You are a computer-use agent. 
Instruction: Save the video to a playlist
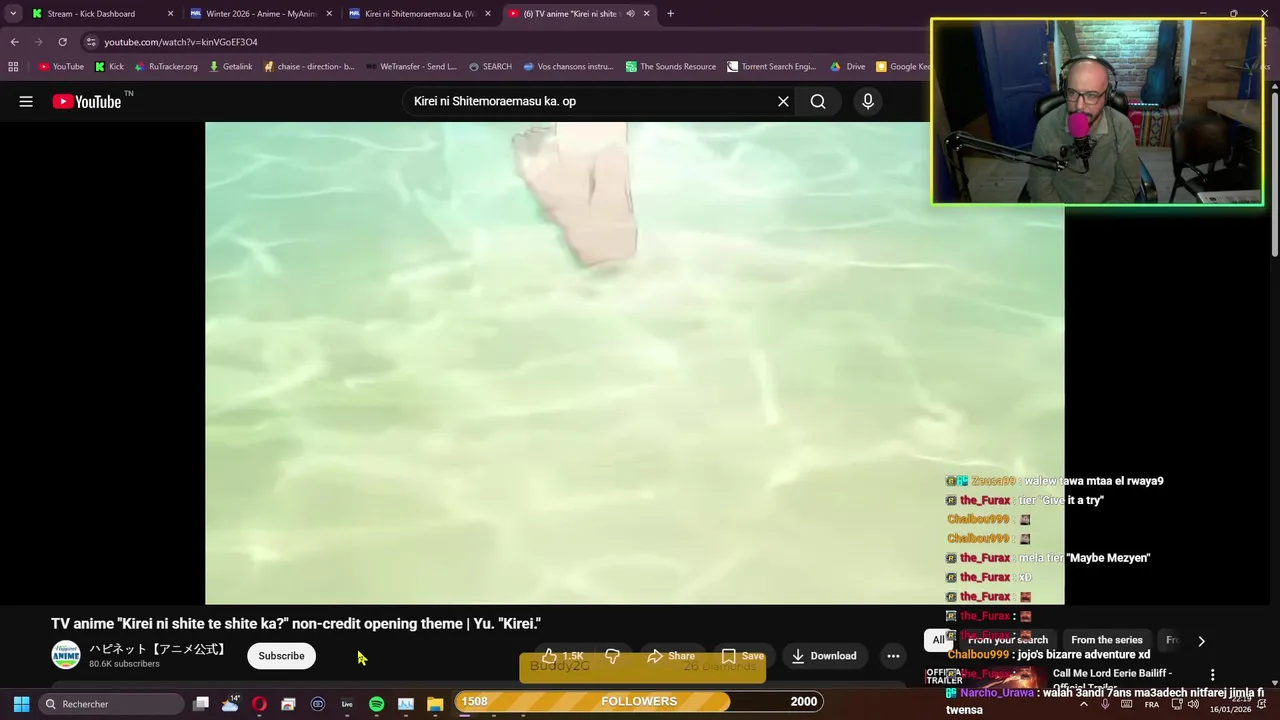(743, 656)
